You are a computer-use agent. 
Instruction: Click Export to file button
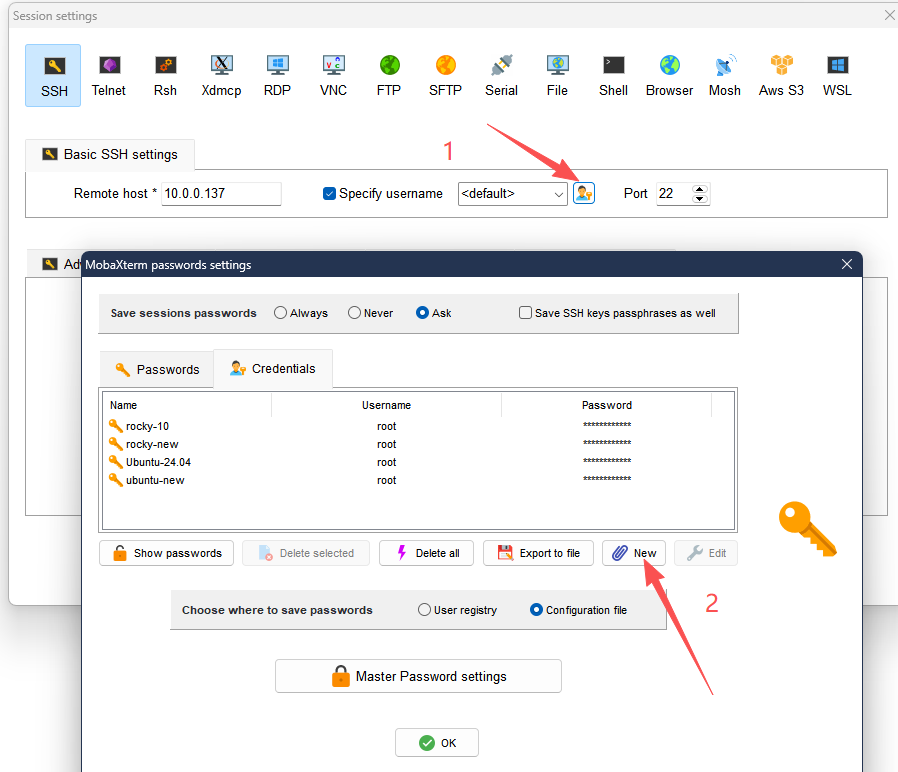(x=538, y=553)
